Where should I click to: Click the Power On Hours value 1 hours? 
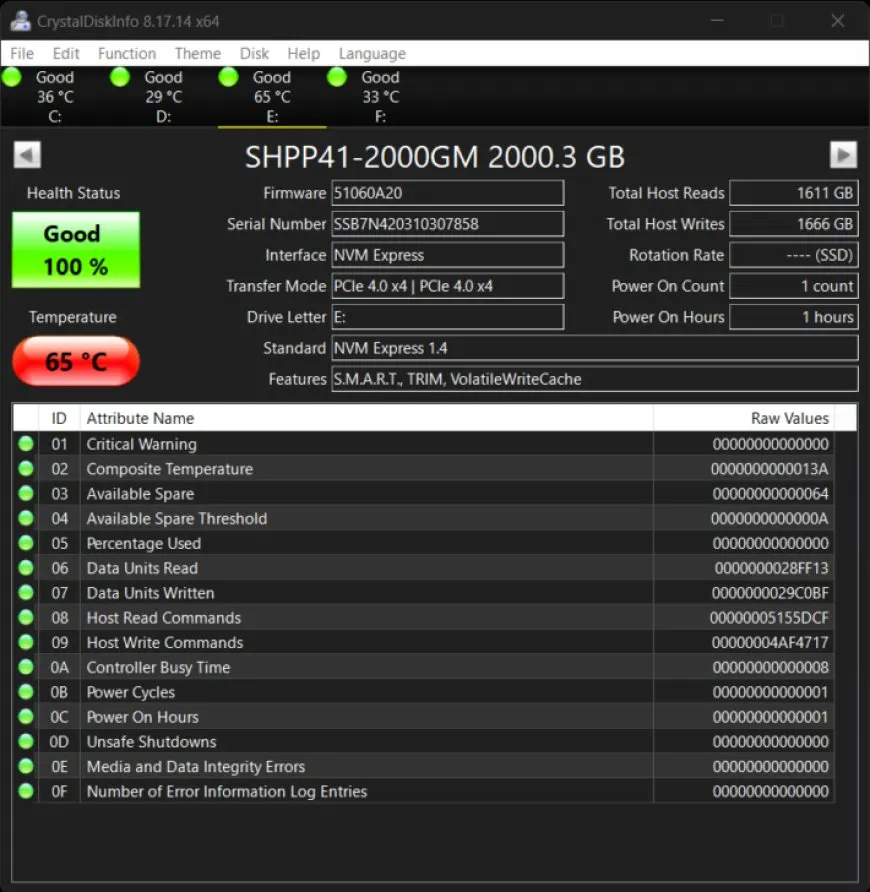pyautogui.click(x=794, y=317)
